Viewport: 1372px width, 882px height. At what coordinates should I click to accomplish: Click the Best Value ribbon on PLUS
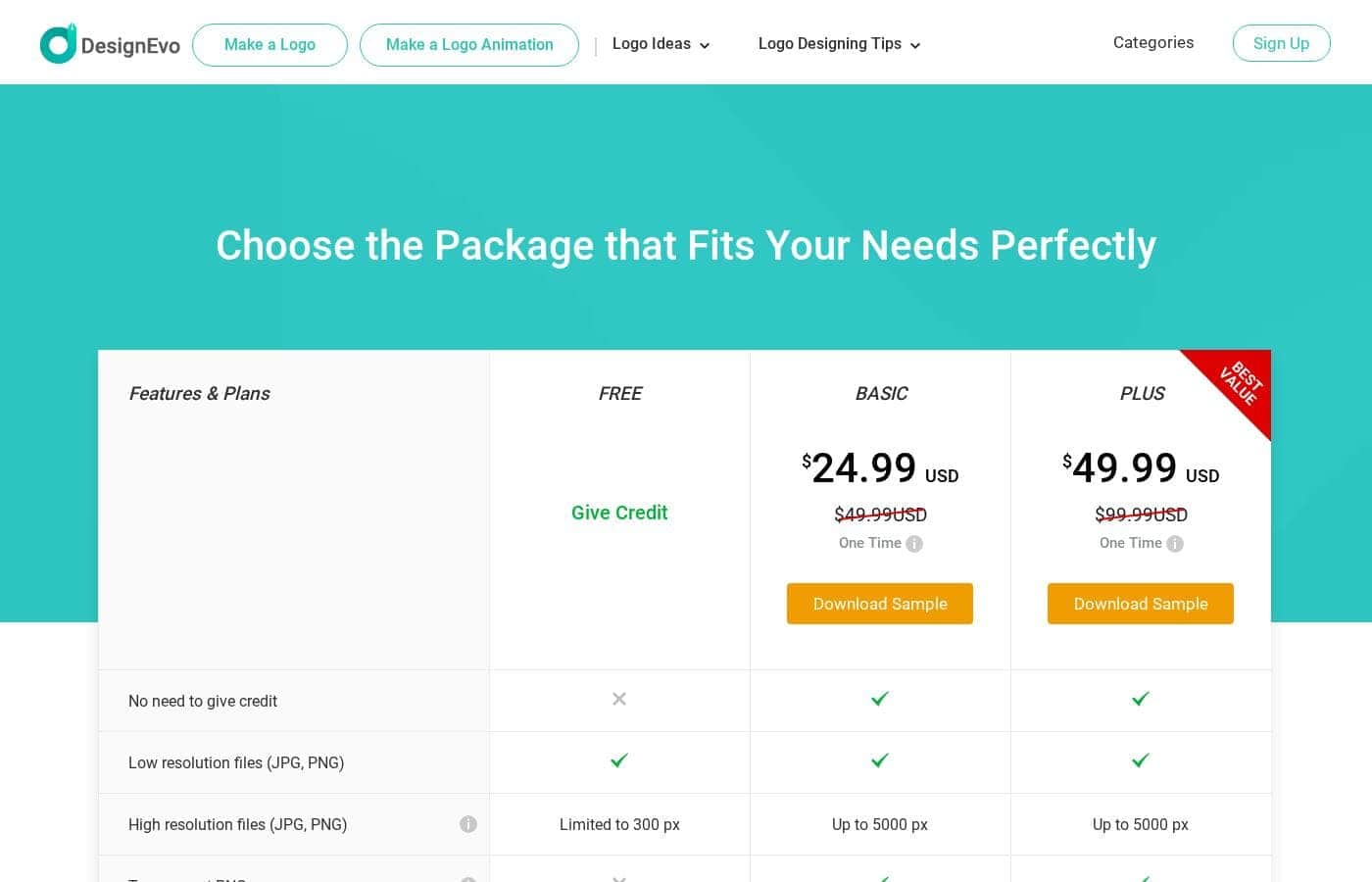click(1239, 383)
